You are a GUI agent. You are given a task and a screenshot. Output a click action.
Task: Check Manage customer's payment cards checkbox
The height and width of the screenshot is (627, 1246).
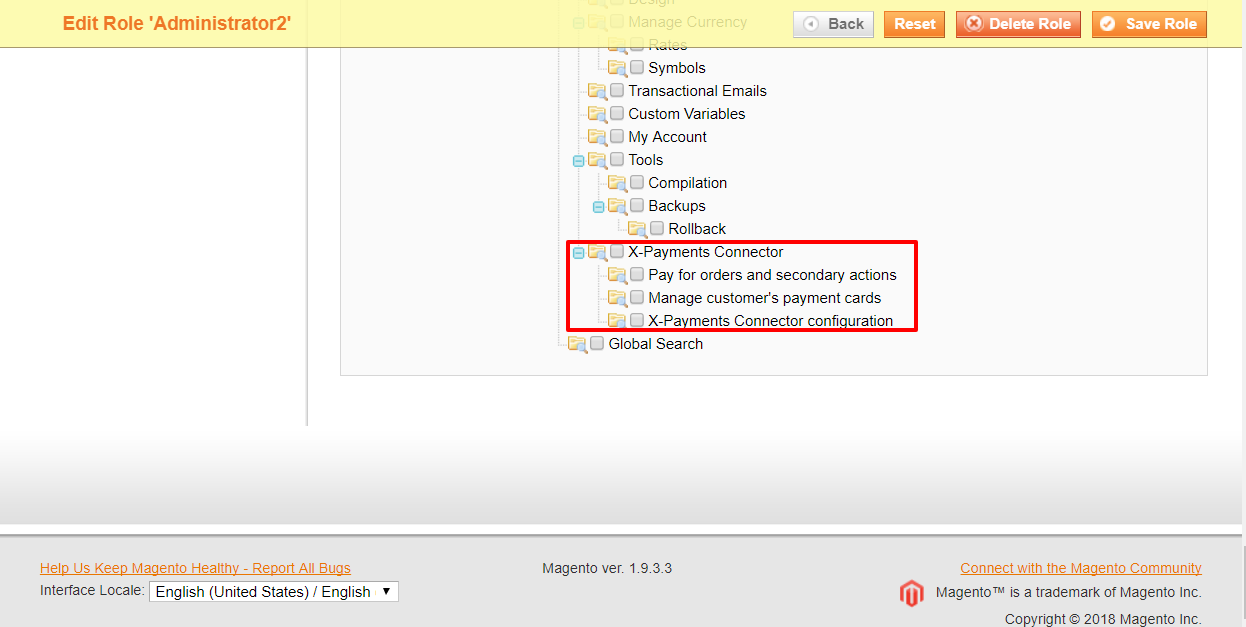tap(637, 297)
